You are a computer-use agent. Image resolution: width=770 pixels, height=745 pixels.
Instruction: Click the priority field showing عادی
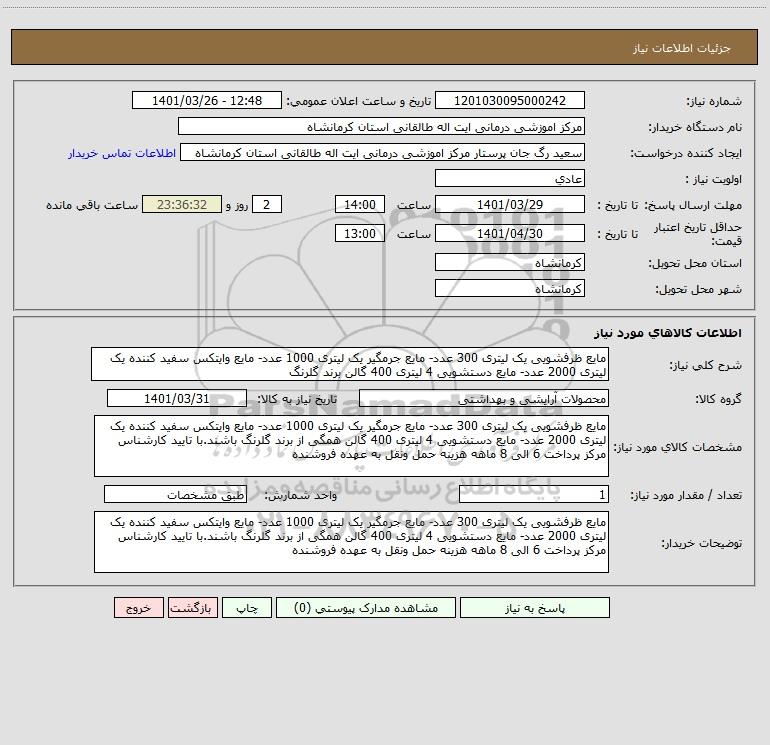[510, 179]
